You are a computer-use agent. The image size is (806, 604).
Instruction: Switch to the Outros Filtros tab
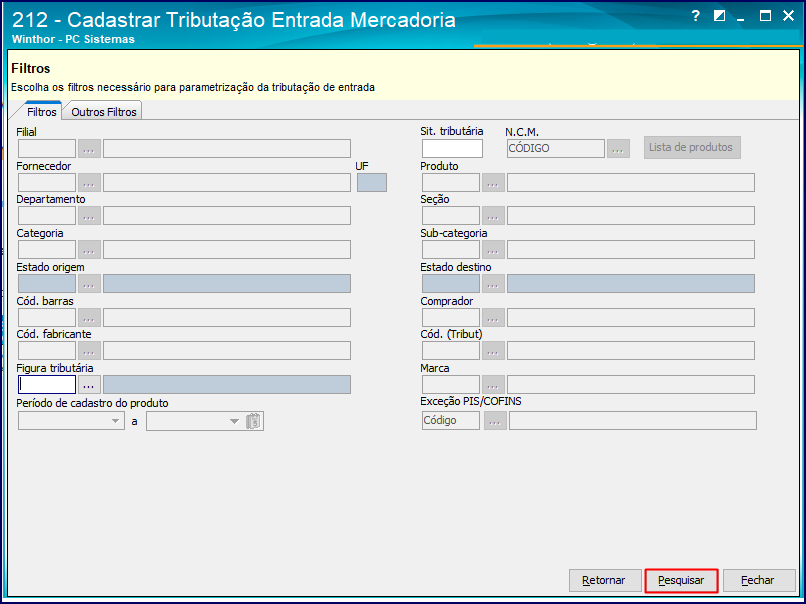(103, 112)
